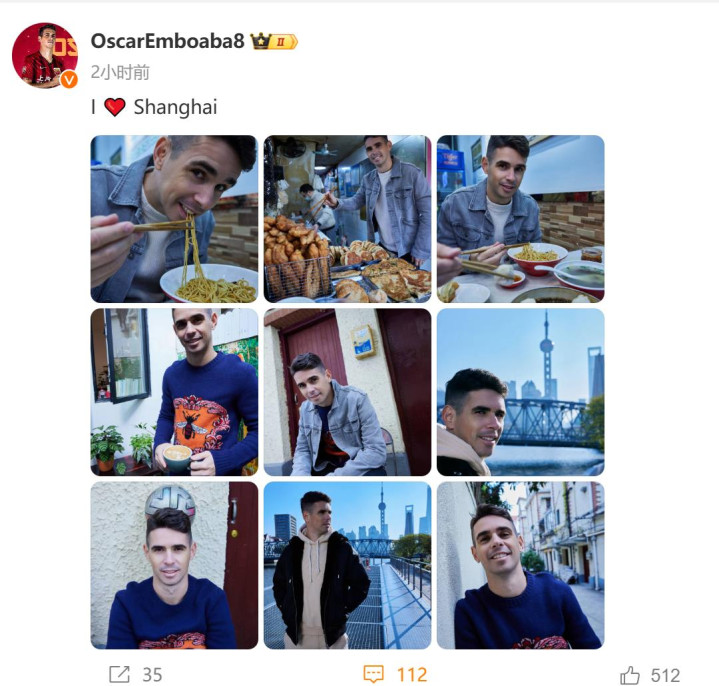Screen dimensions: 719x686
Task: Click the 35 repost count
Action: 152,675
